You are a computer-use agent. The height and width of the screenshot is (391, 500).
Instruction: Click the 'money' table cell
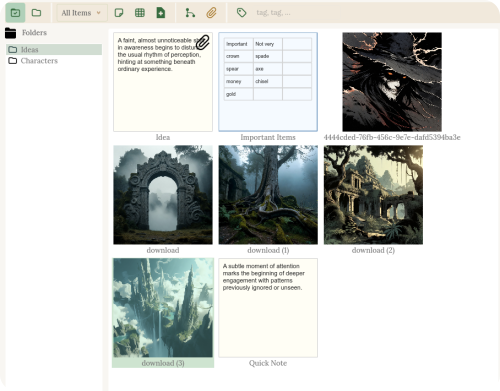pos(239,81)
